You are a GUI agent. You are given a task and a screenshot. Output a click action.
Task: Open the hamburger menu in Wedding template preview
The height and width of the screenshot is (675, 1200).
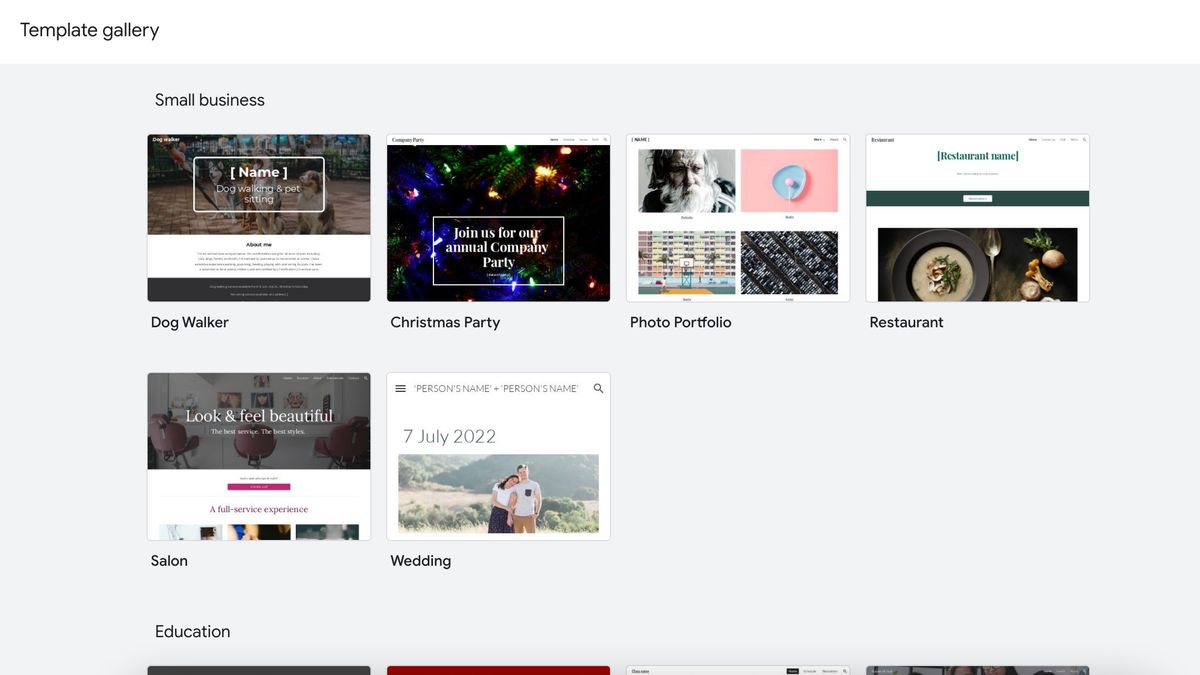[400, 388]
